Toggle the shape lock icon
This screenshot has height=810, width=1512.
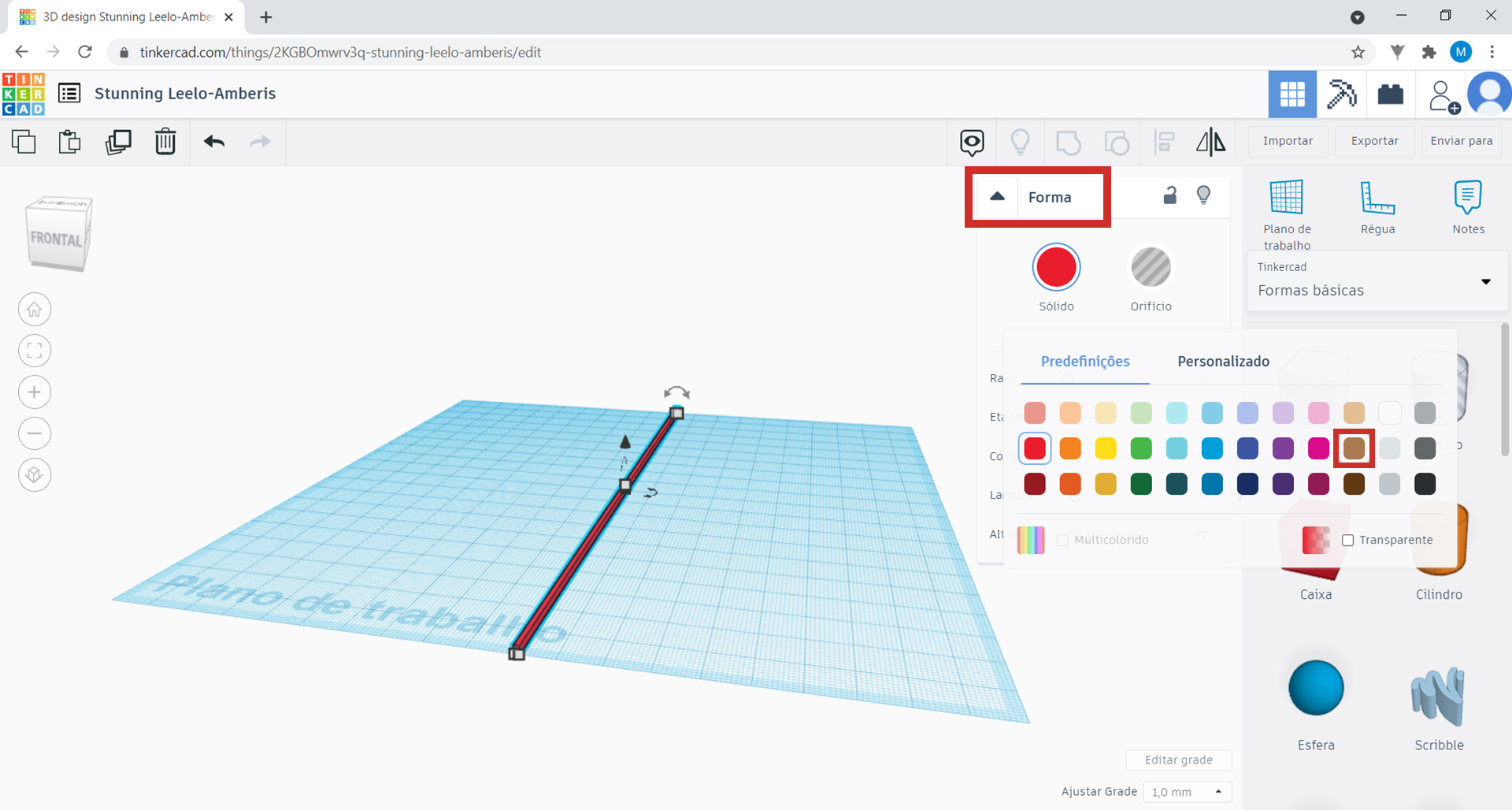1170,195
